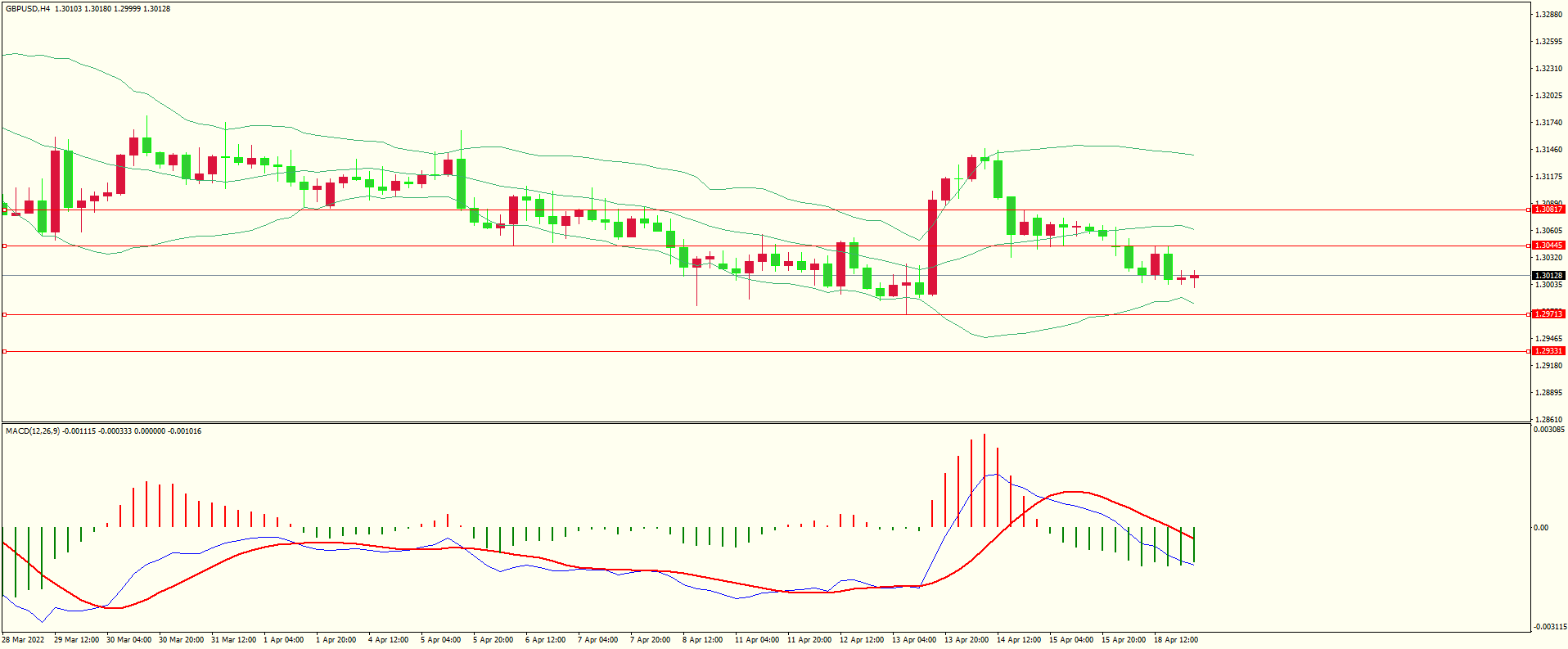Select the red 1.30445 price level tag
Screen dimensions: 1568x649
pyautogui.click(x=1548, y=246)
